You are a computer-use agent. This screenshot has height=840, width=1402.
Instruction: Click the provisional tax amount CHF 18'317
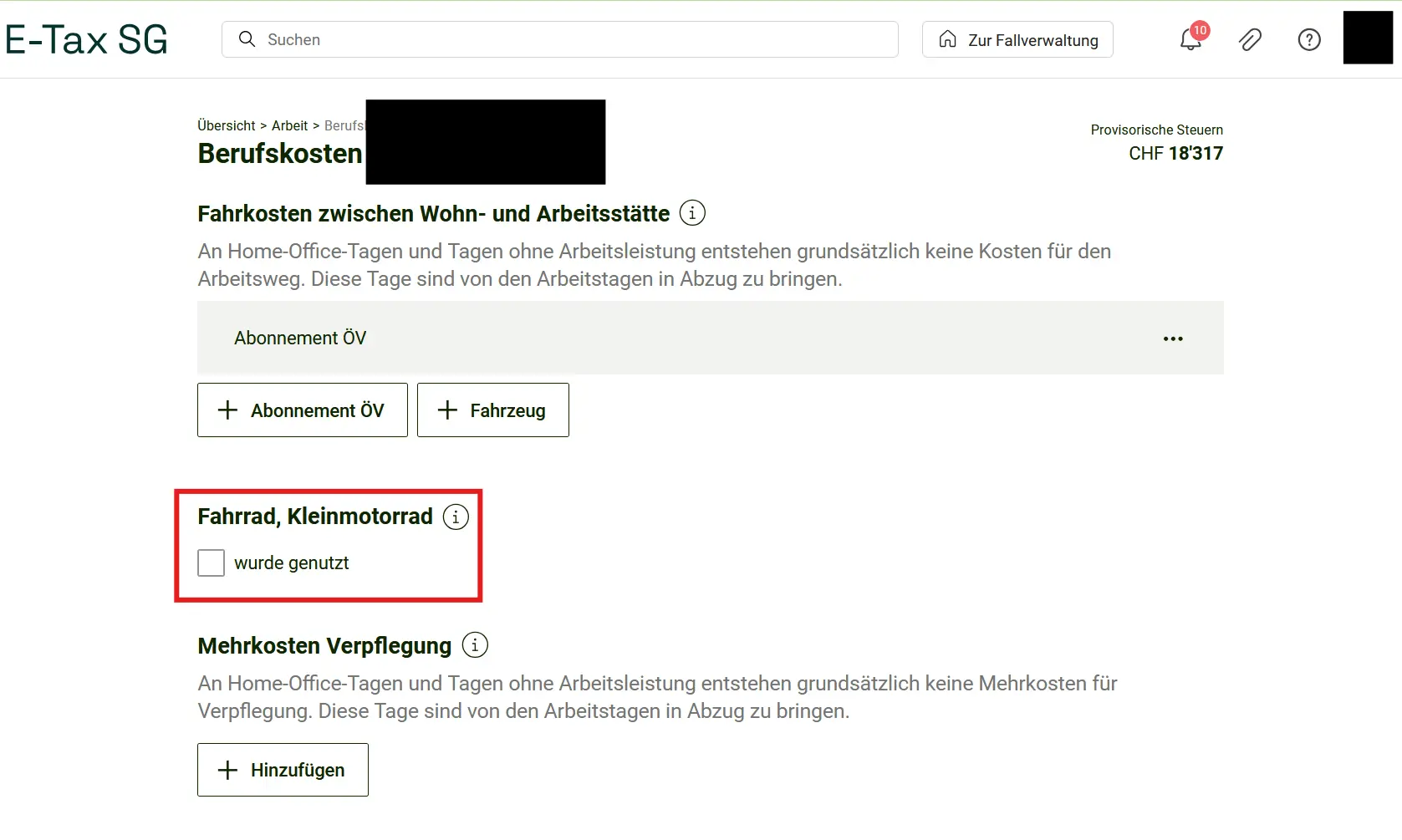pyautogui.click(x=1175, y=153)
